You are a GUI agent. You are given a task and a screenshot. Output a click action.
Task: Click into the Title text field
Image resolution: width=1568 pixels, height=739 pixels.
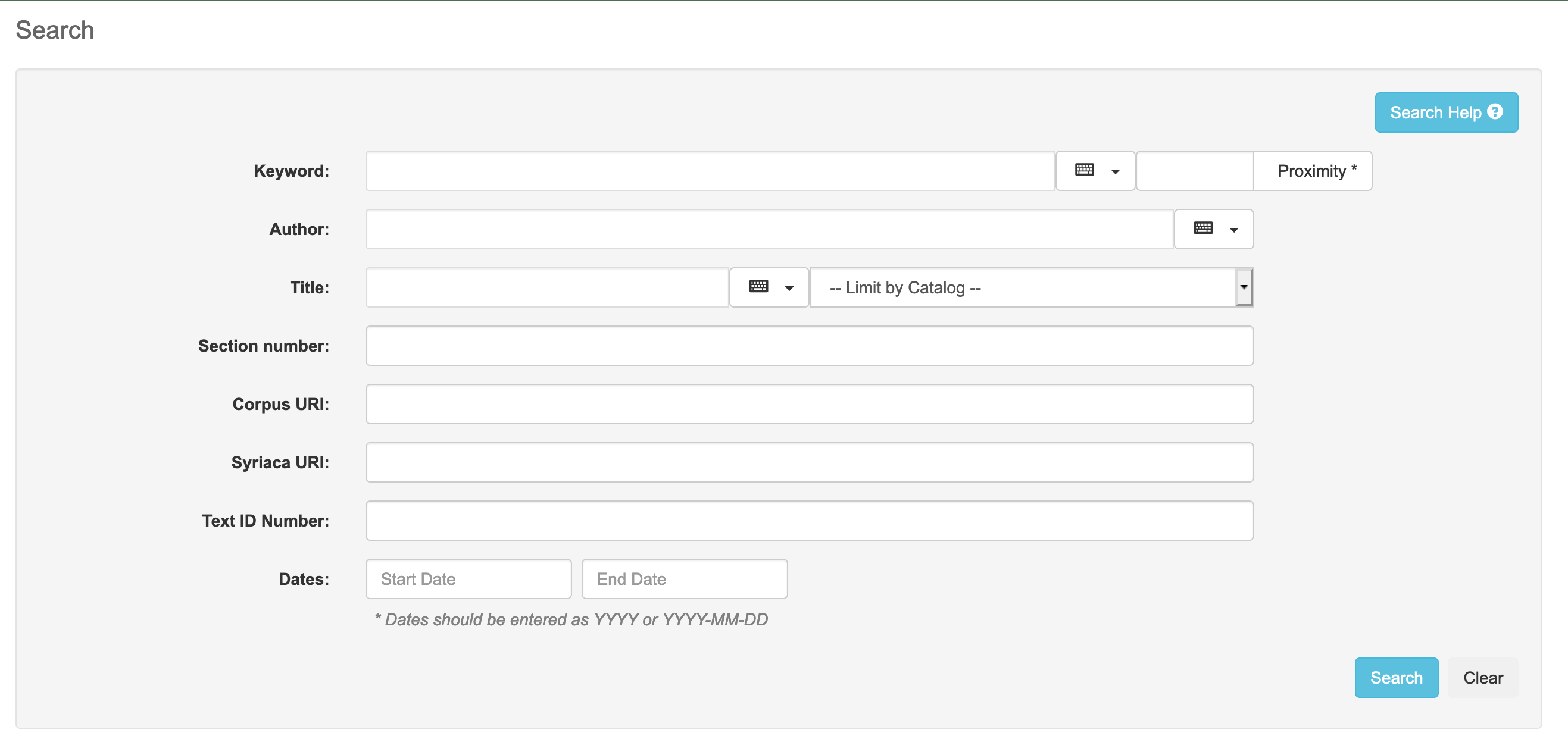[x=546, y=287]
